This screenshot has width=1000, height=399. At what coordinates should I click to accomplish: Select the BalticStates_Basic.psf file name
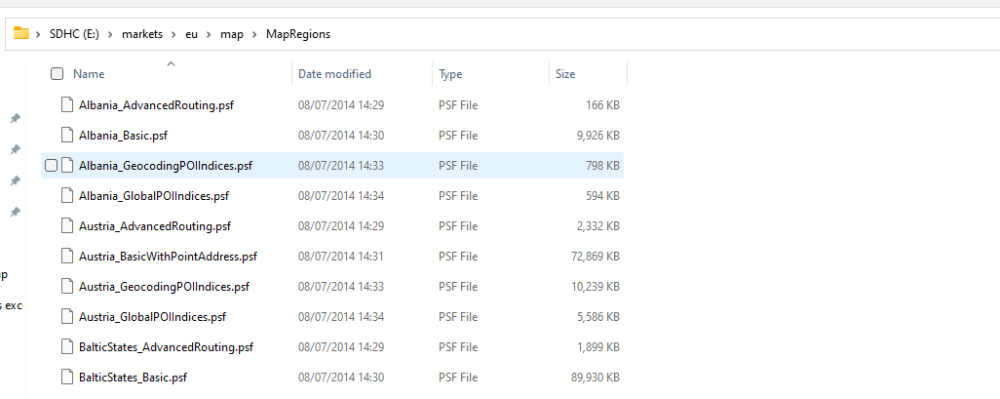133,377
